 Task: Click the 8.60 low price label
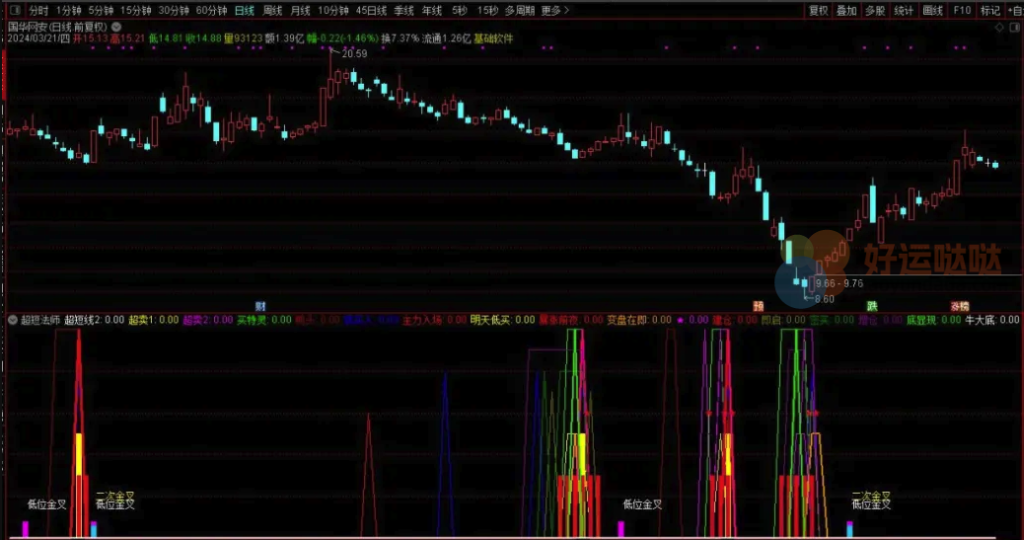[x=825, y=299]
